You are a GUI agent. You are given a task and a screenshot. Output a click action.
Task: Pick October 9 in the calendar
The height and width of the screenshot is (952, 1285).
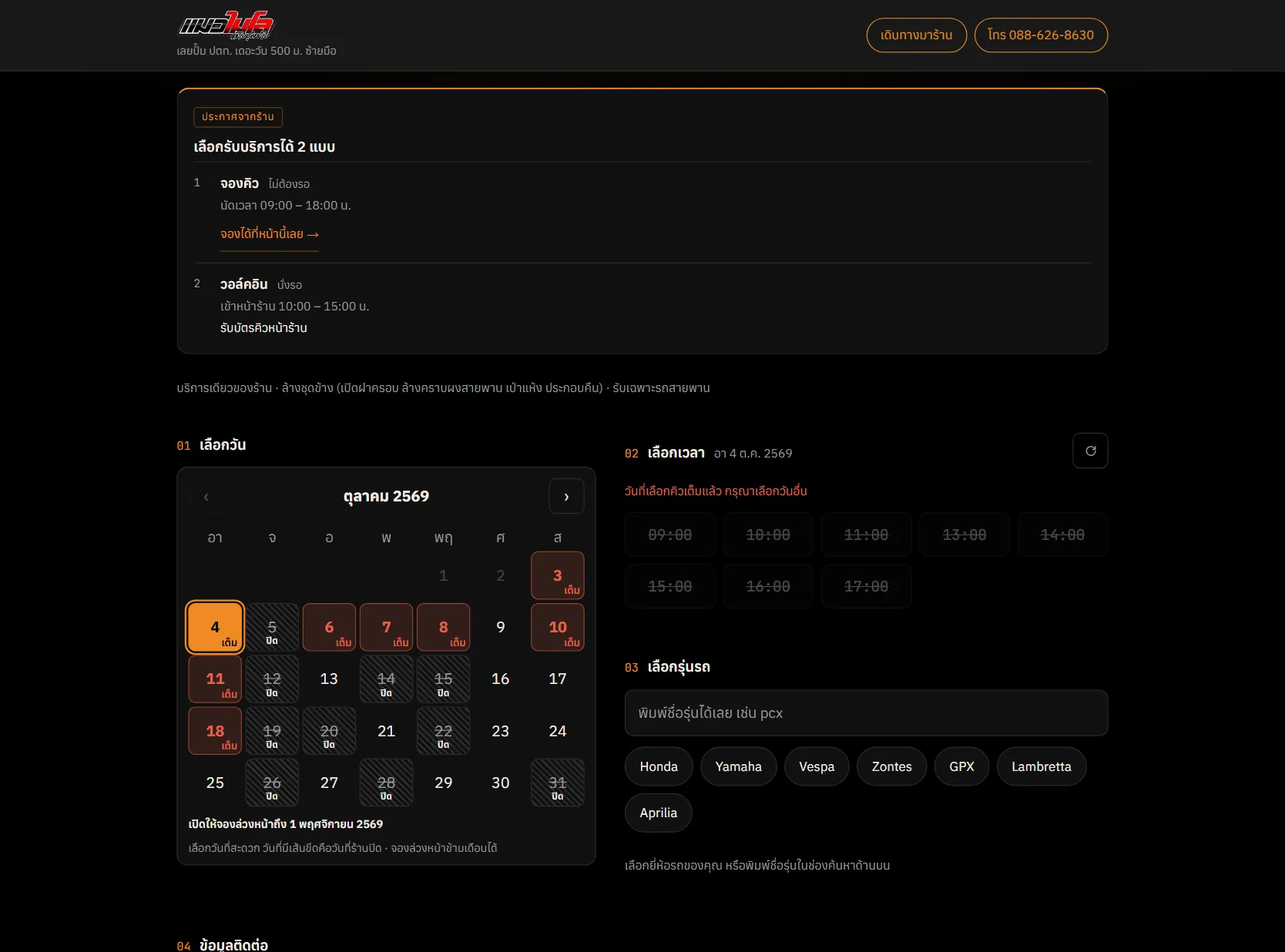click(501, 627)
